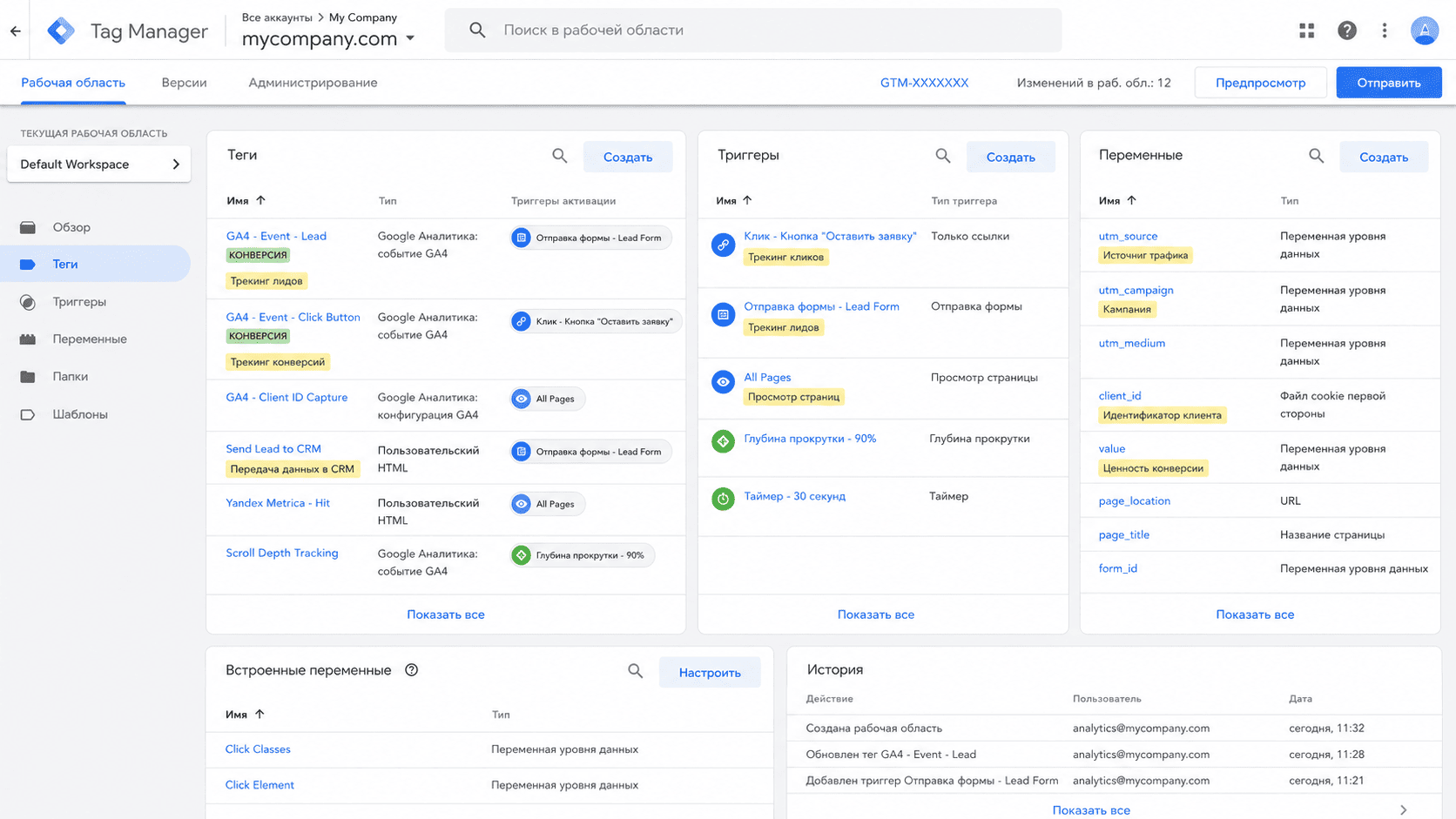Open GTM-XXXXXXX container ID link
This screenshot has height=819, width=1456.
click(x=924, y=83)
